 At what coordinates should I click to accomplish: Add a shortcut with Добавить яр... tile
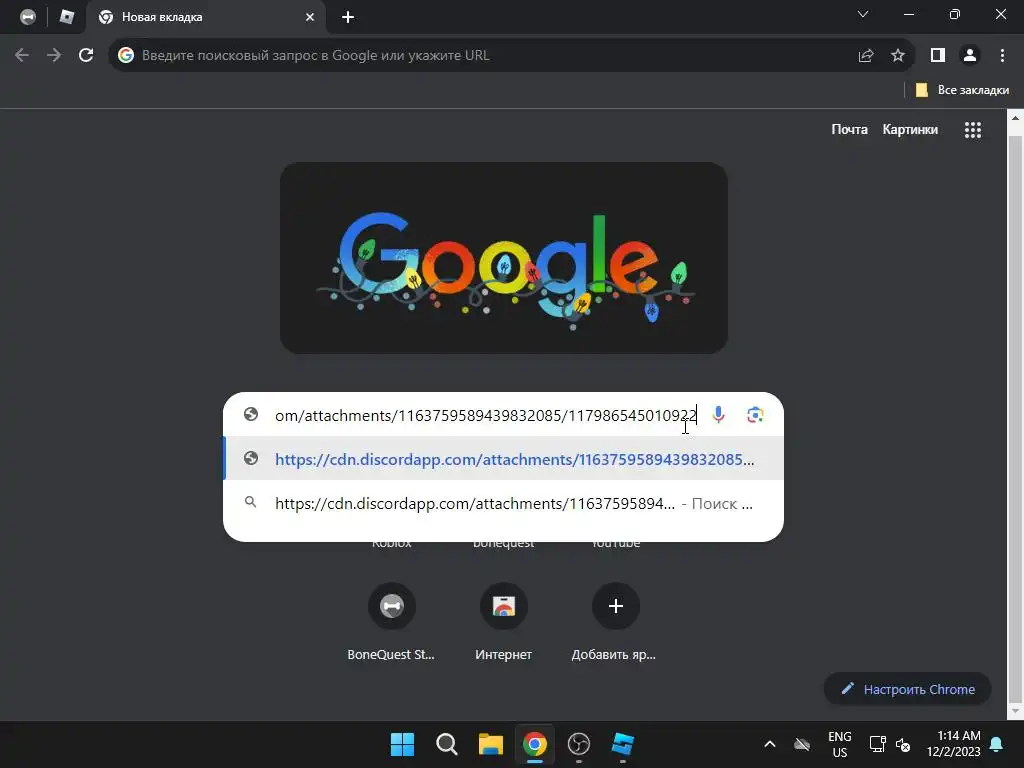[615, 622]
